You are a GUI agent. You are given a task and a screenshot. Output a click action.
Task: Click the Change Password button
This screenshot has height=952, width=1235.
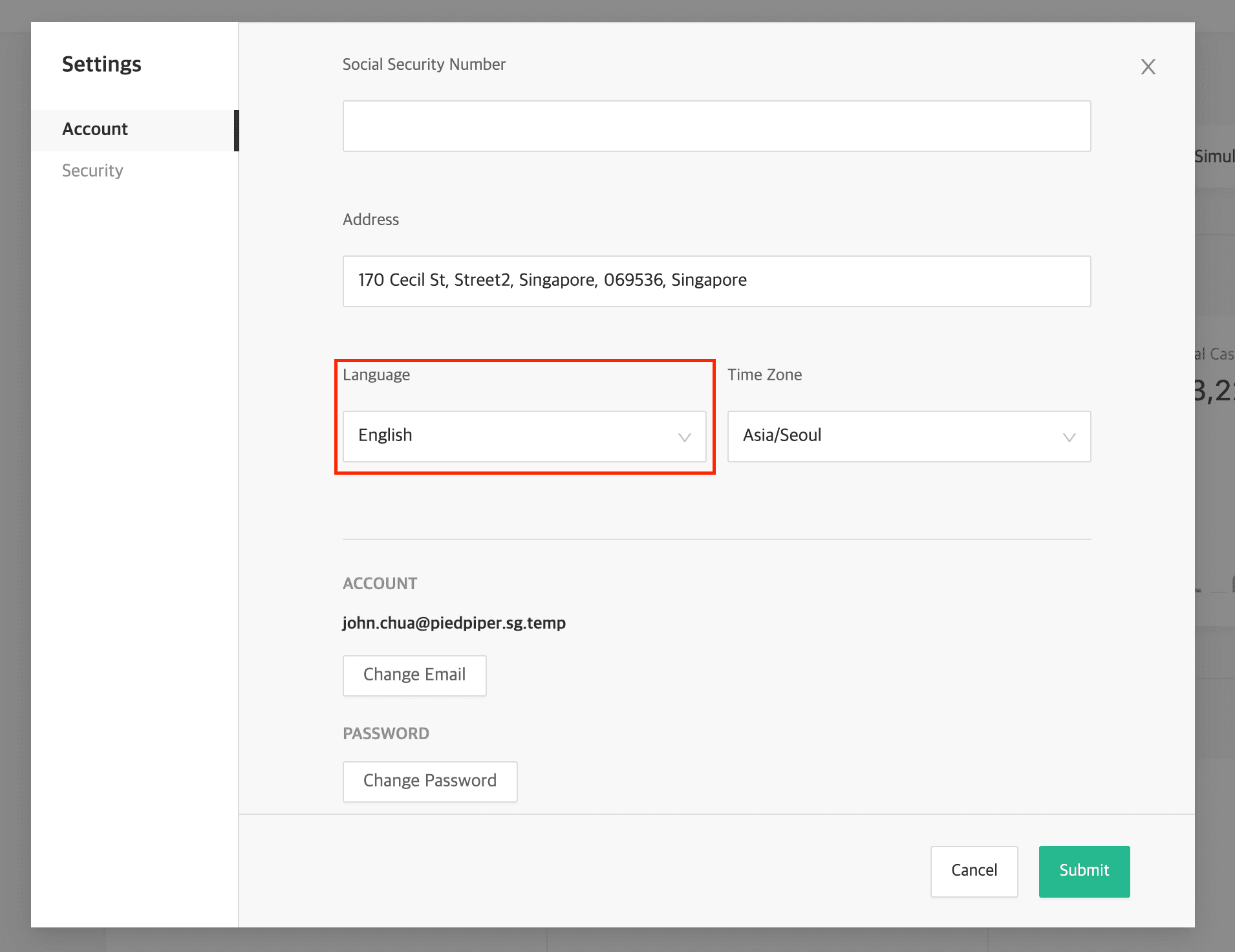[x=429, y=781]
